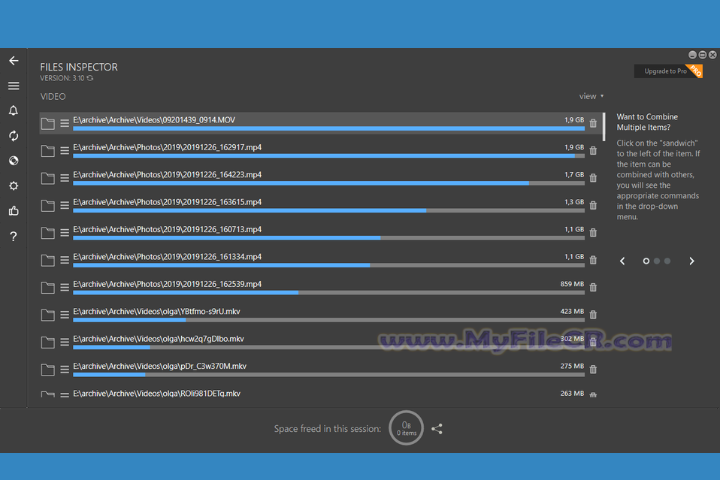Click the space freed 0 items circle

[406, 428]
